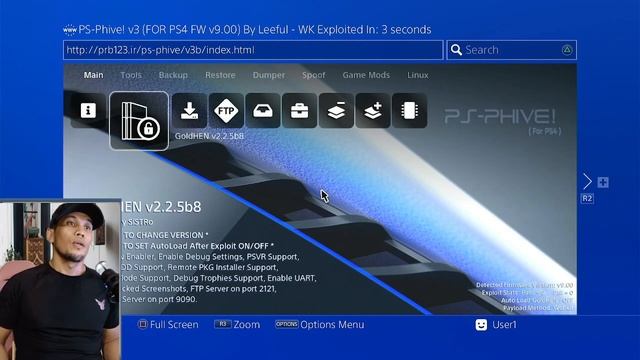Click the User1 name label
The height and width of the screenshot is (360, 640).
tap(504, 325)
